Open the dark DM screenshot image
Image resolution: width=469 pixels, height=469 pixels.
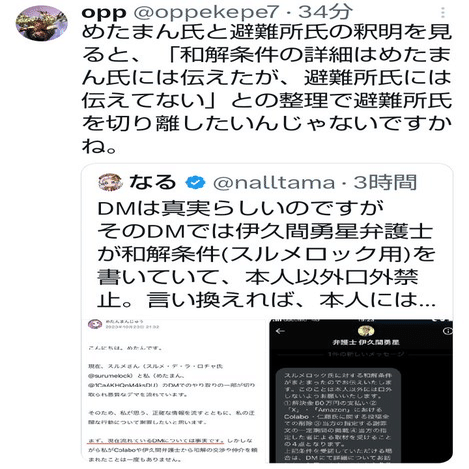point(361,391)
